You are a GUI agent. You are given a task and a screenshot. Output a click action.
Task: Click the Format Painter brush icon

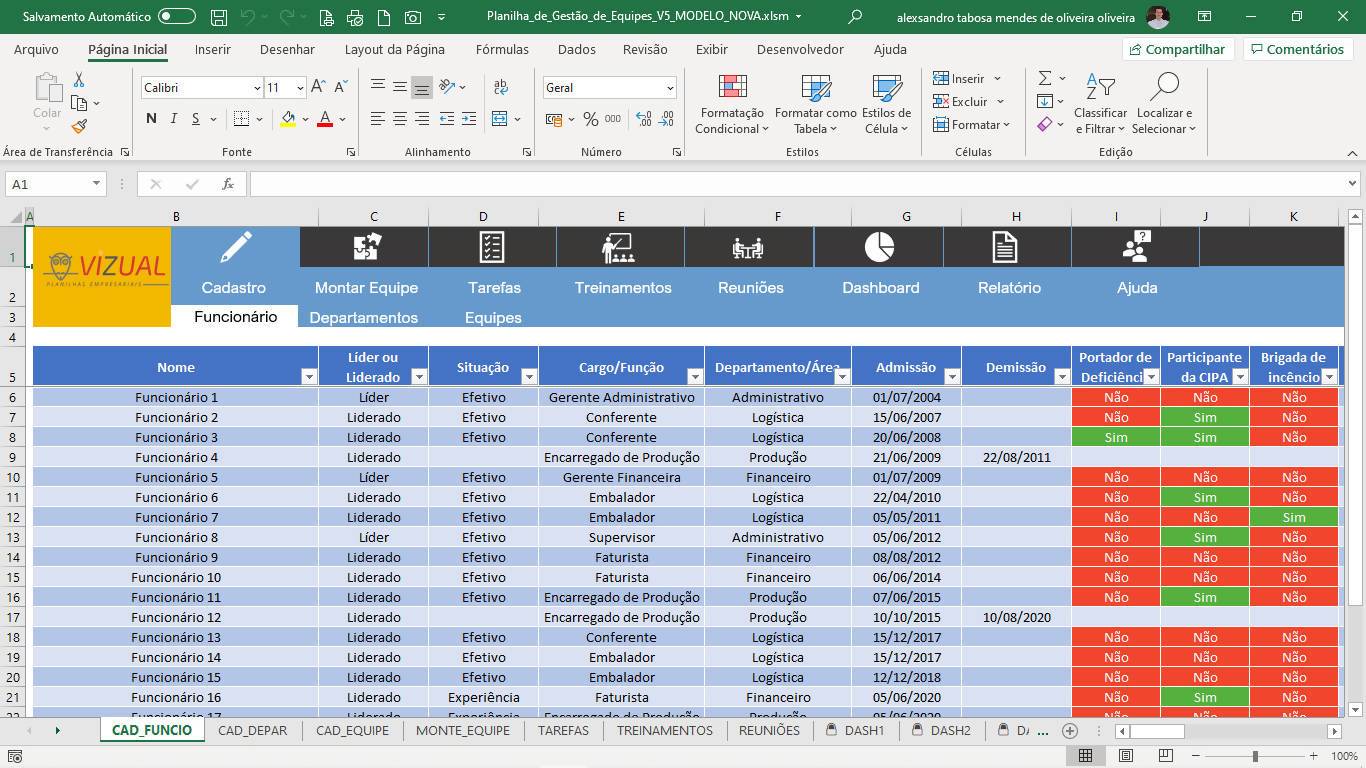(79, 126)
